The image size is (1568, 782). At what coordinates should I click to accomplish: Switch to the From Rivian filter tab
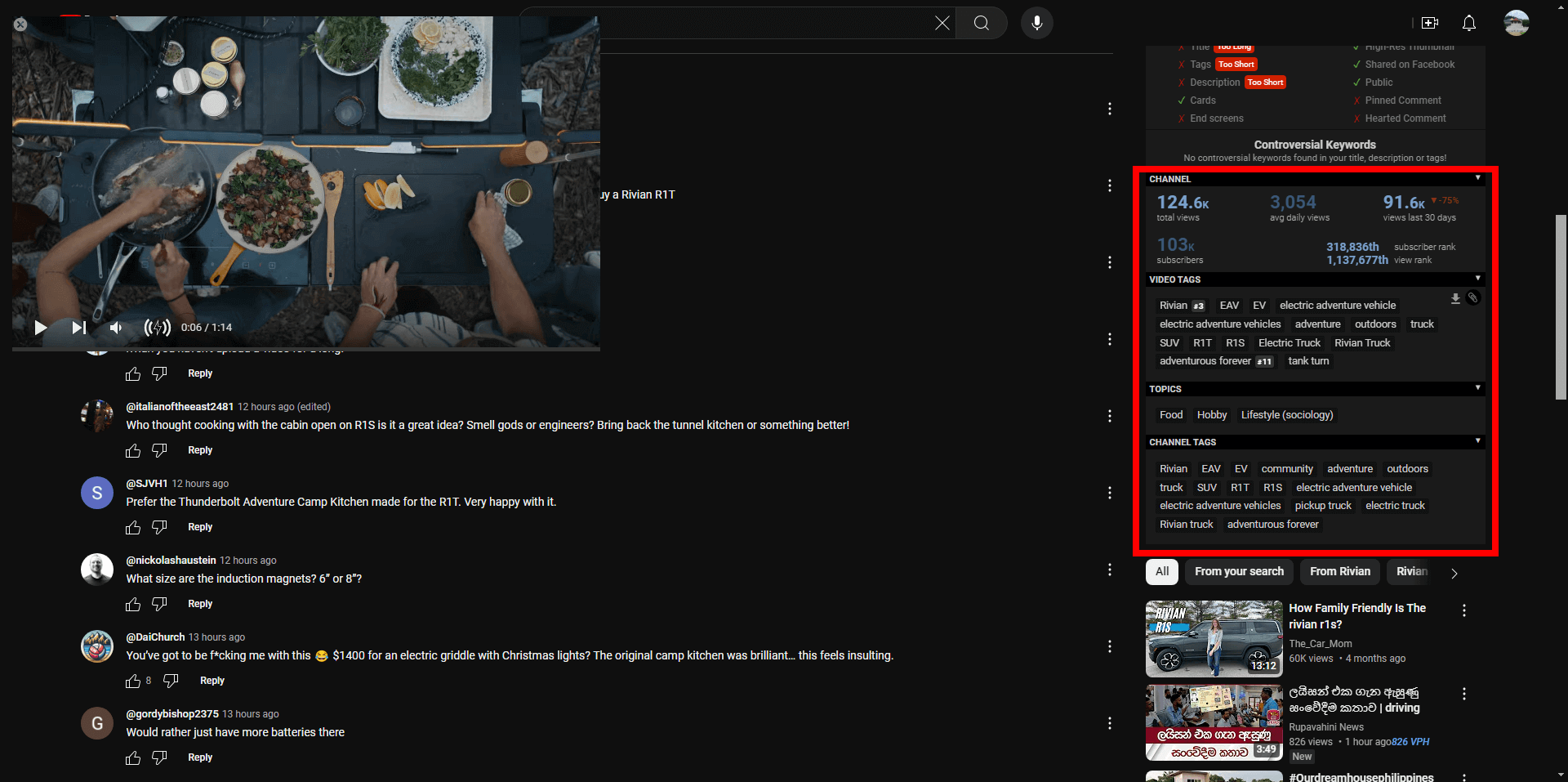click(1339, 572)
